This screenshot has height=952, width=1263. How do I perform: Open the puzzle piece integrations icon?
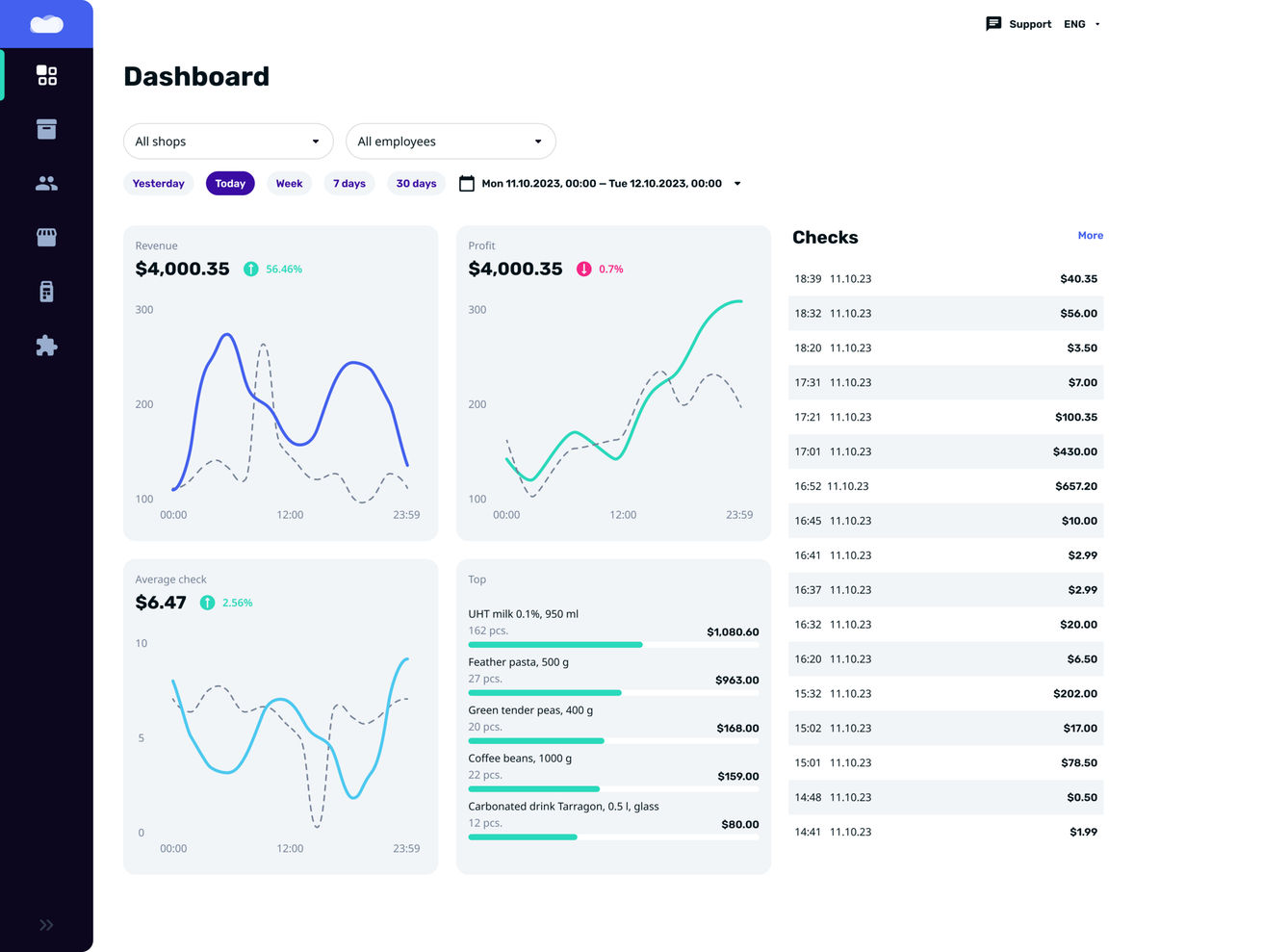(x=46, y=346)
